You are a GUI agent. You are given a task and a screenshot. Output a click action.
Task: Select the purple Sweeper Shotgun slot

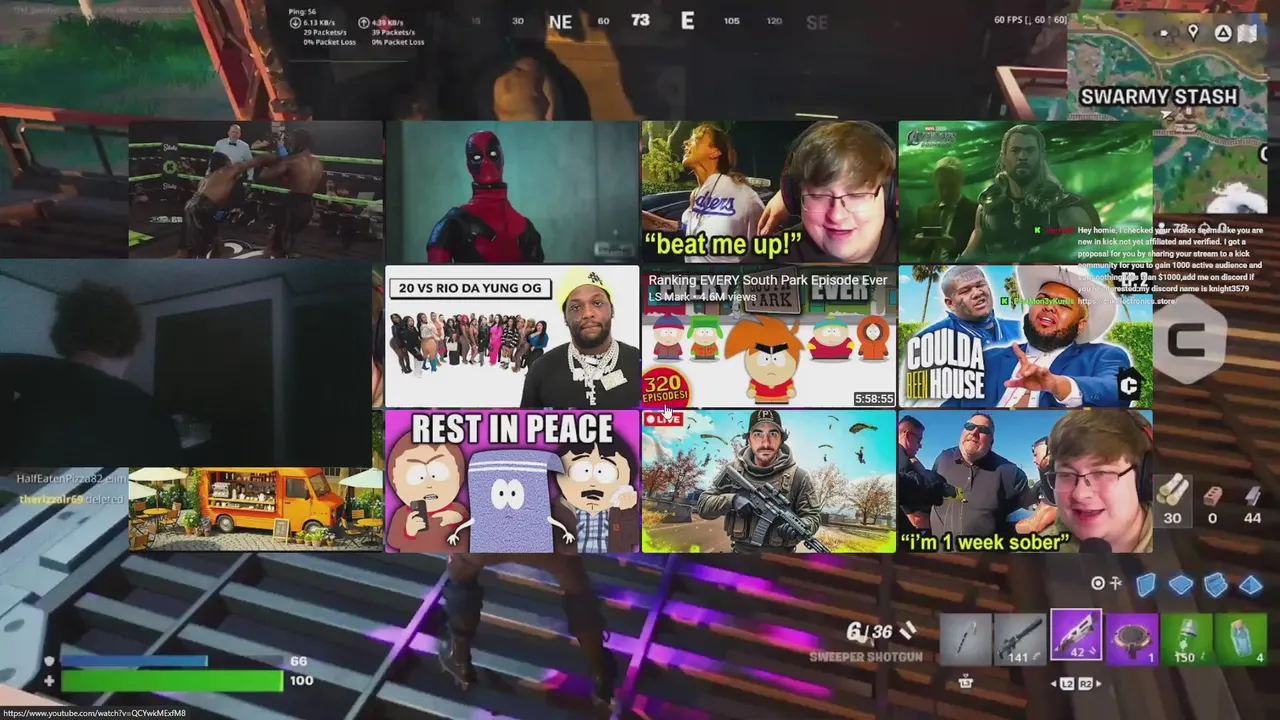point(1076,637)
